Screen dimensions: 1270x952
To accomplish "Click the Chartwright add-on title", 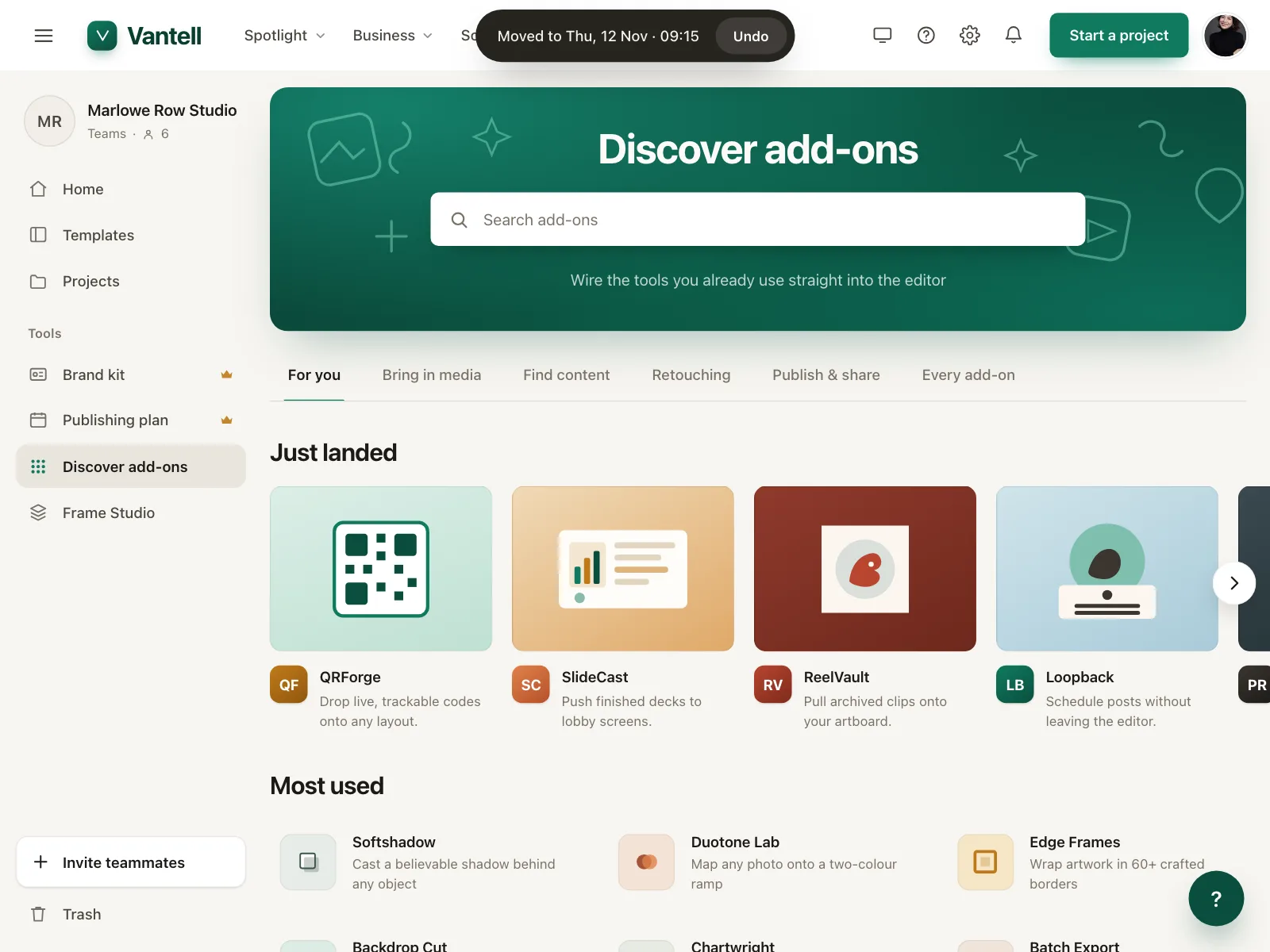I will (x=733, y=946).
